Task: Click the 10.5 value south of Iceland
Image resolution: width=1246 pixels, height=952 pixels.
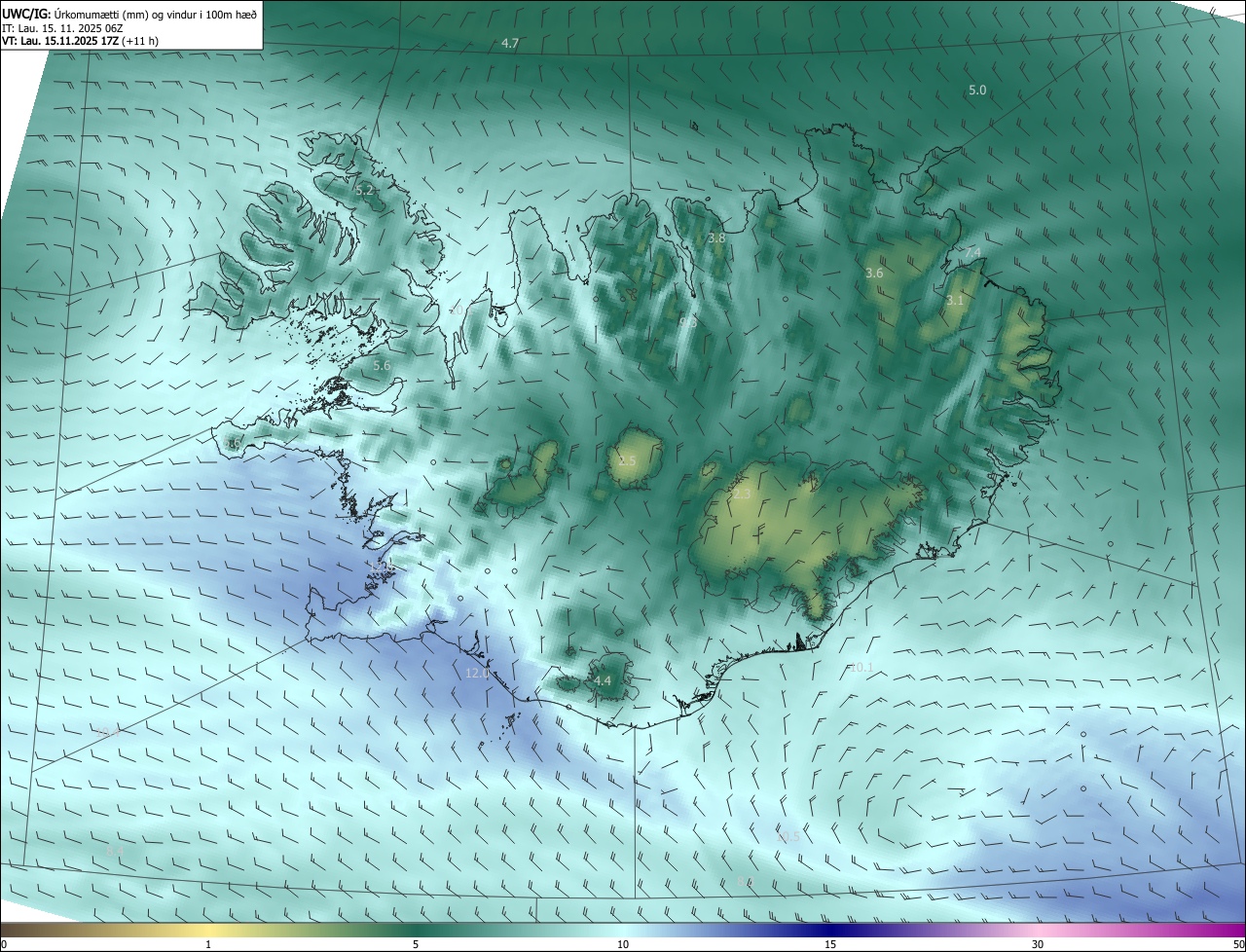Action: [788, 837]
